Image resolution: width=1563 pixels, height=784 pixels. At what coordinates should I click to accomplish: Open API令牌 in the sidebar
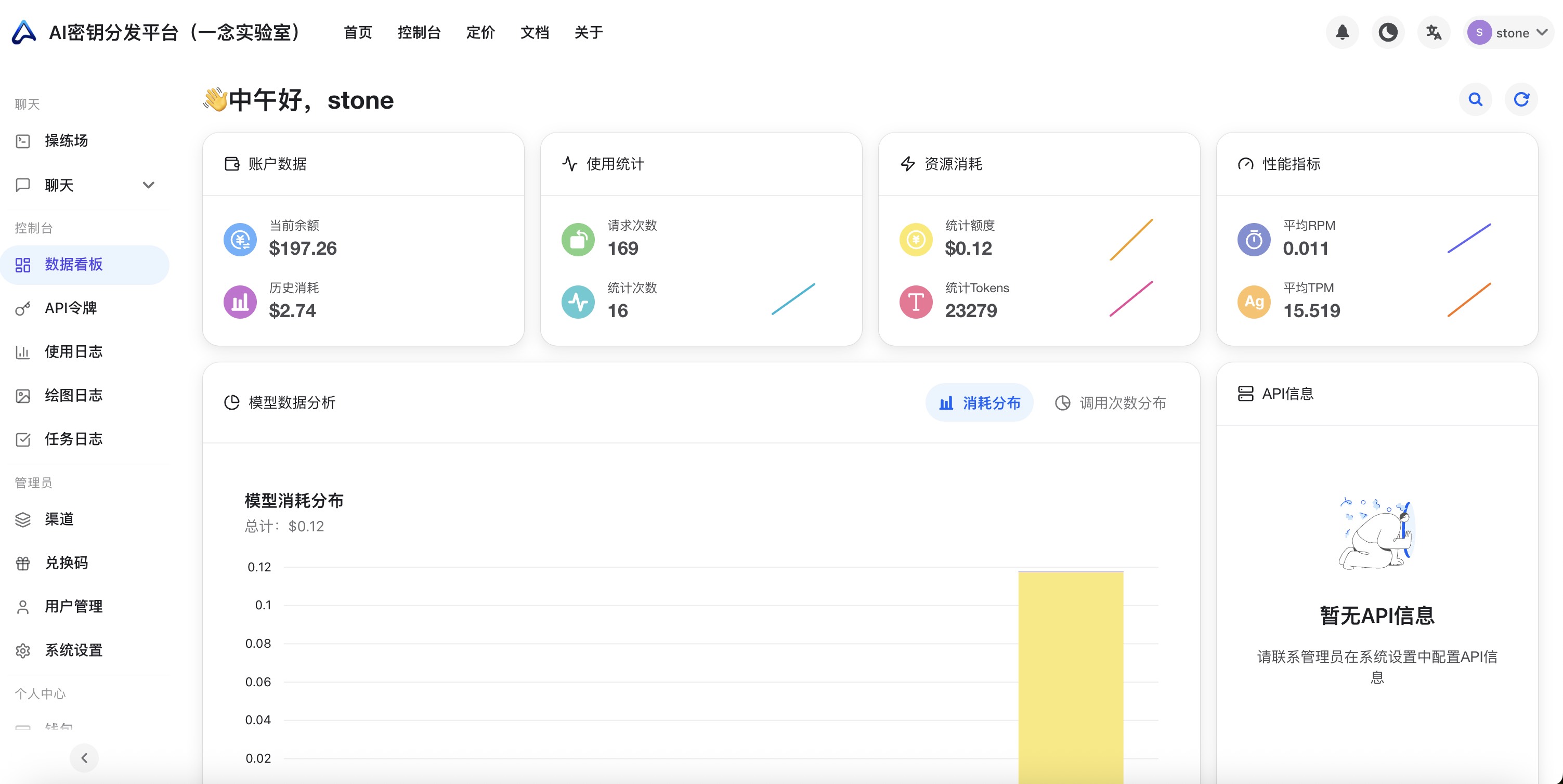(x=85, y=308)
